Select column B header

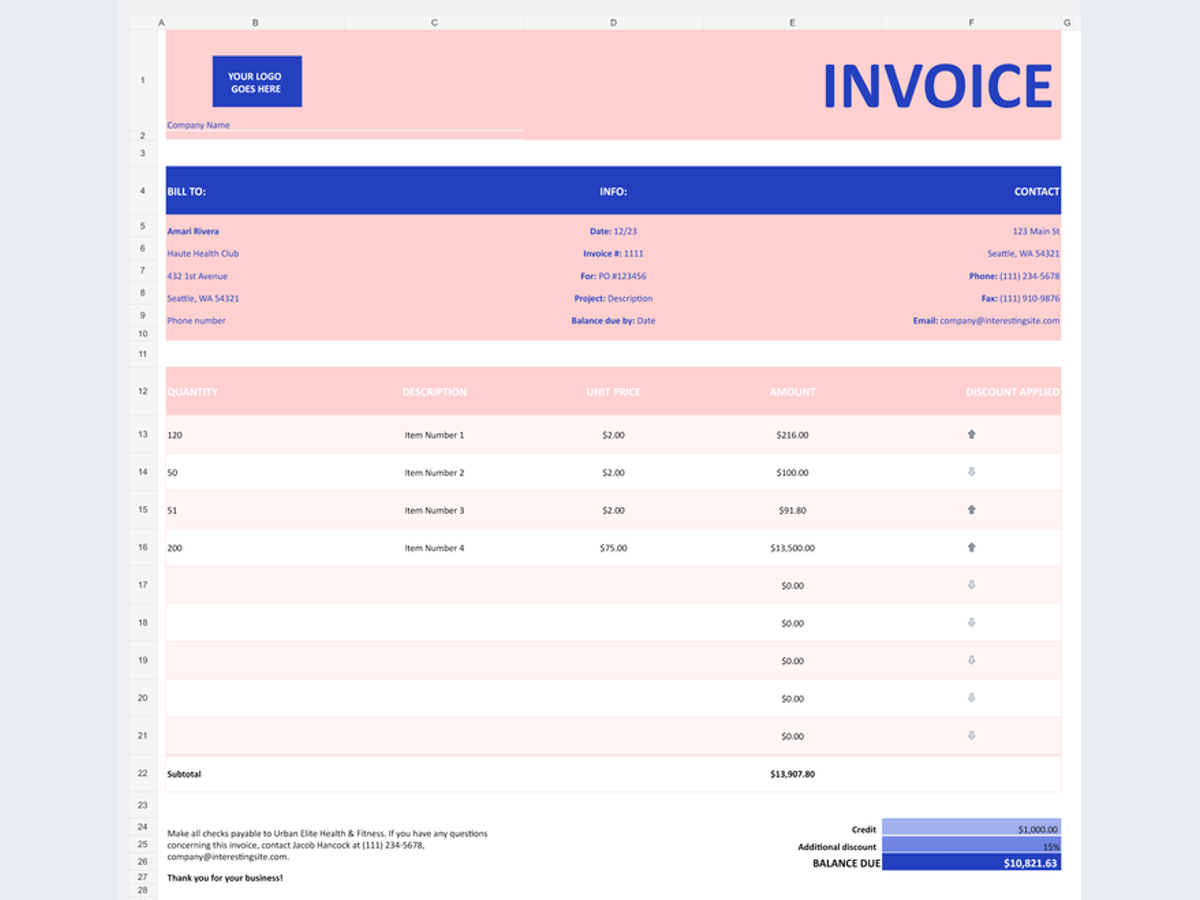tap(255, 22)
